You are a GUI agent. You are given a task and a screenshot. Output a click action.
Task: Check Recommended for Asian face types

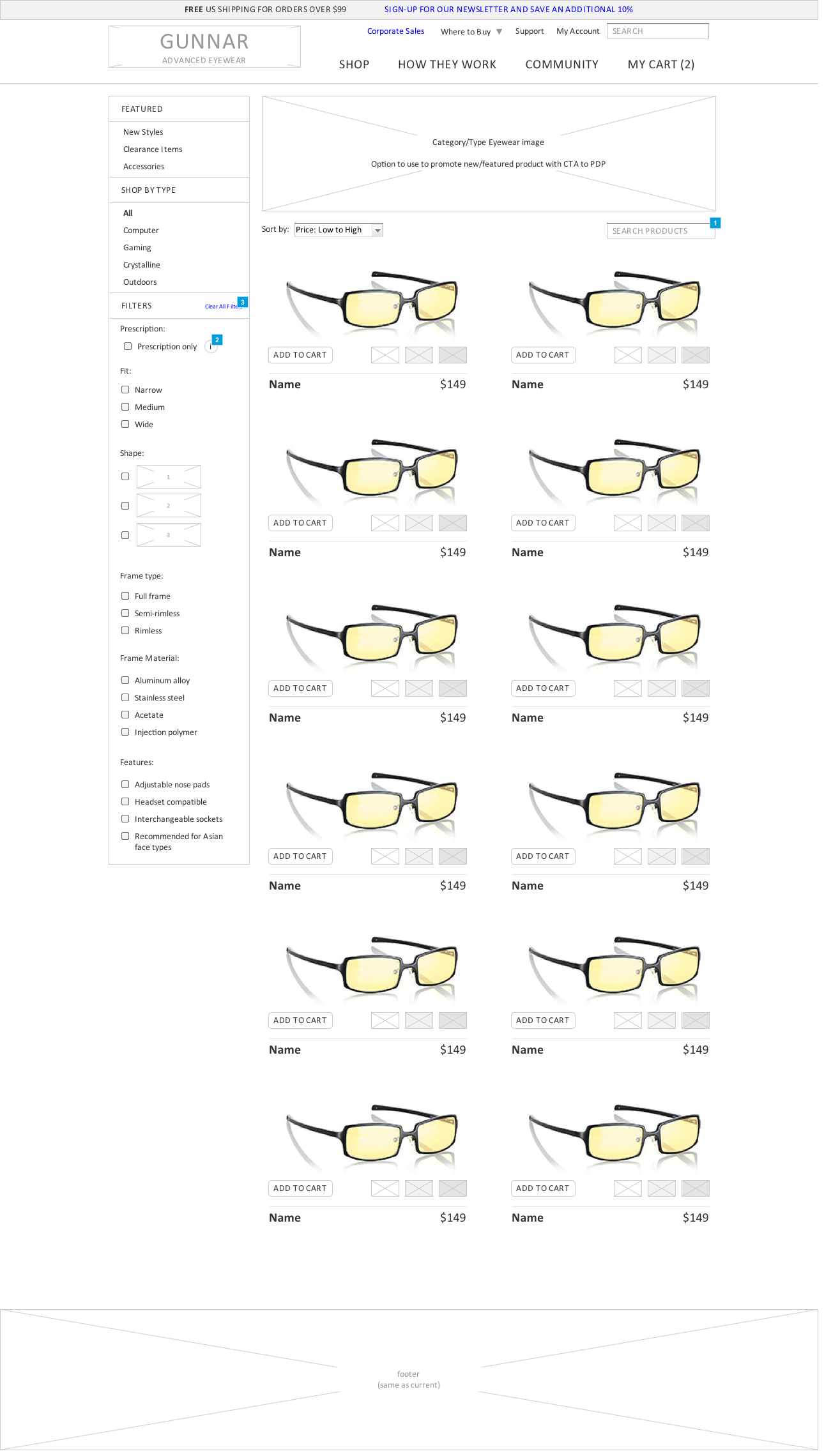click(x=125, y=836)
